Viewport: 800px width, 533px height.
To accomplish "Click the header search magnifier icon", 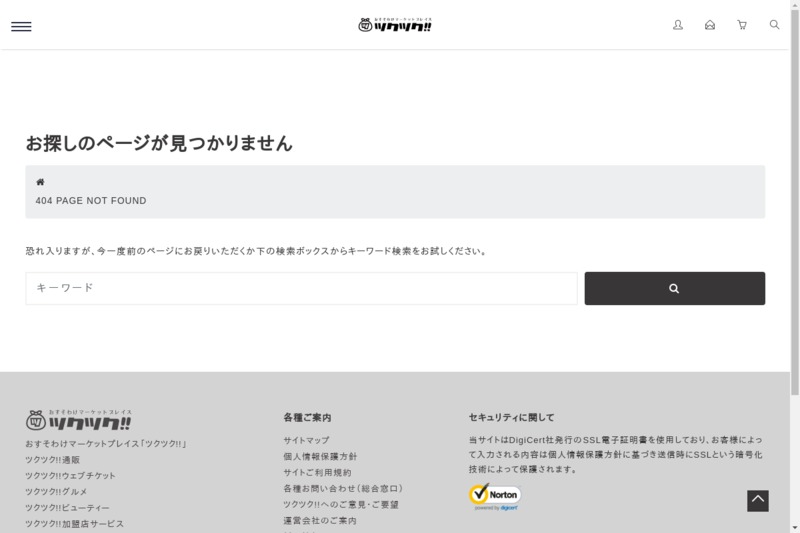I will (774, 25).
